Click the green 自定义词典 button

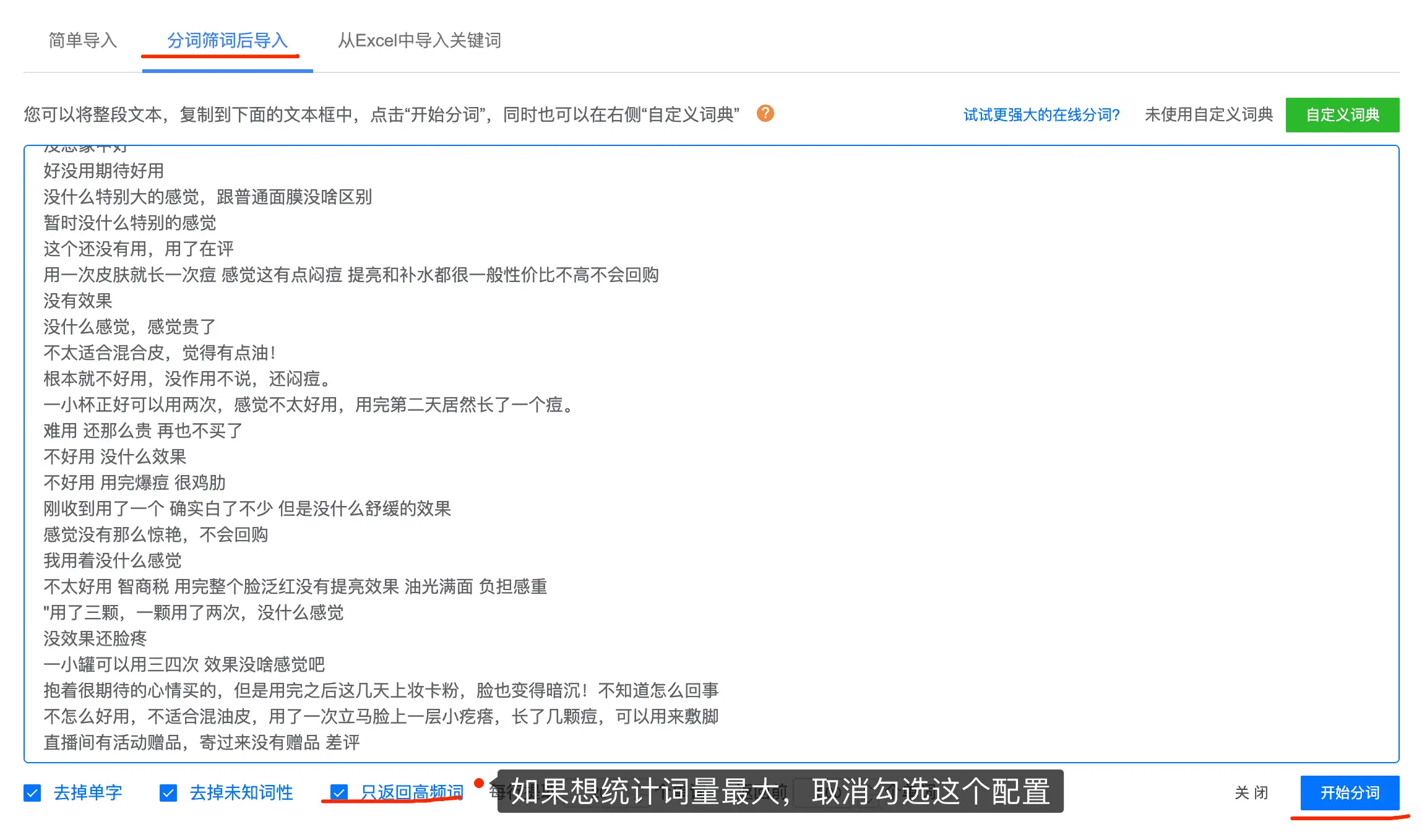click(1342, 114)
